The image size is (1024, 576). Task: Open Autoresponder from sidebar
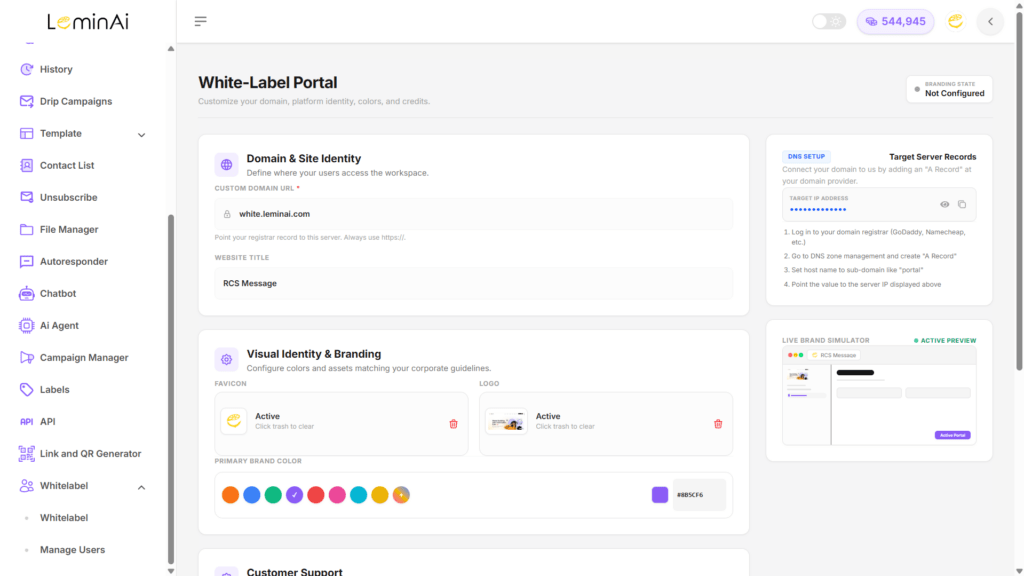74,261
